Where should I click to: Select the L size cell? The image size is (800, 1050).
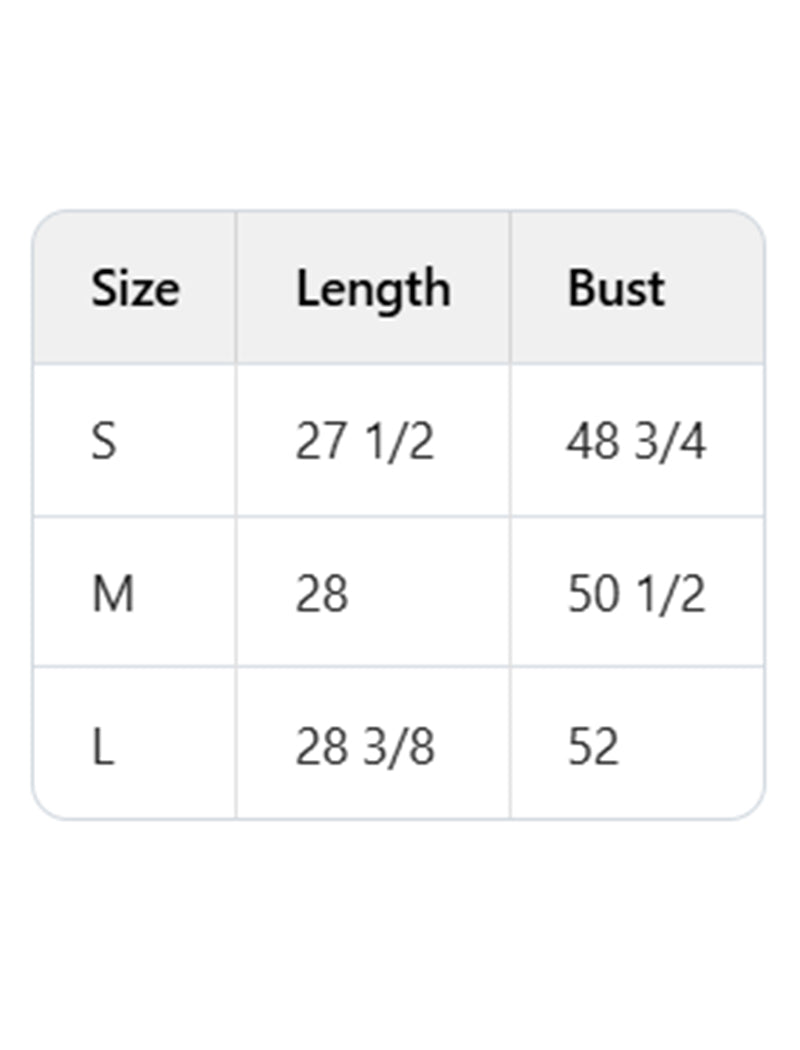pos(103,746)
